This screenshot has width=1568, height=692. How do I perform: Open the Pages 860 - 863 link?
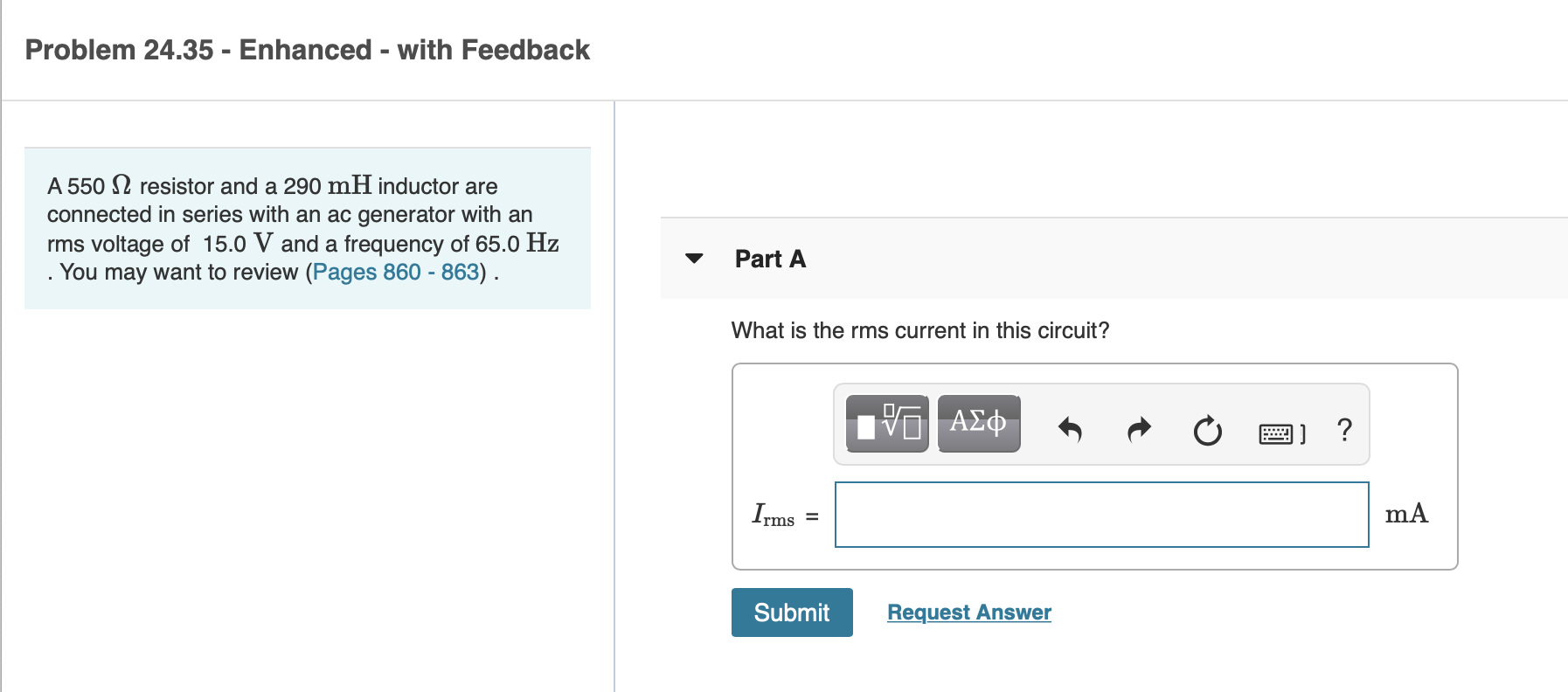click(396, 273)
